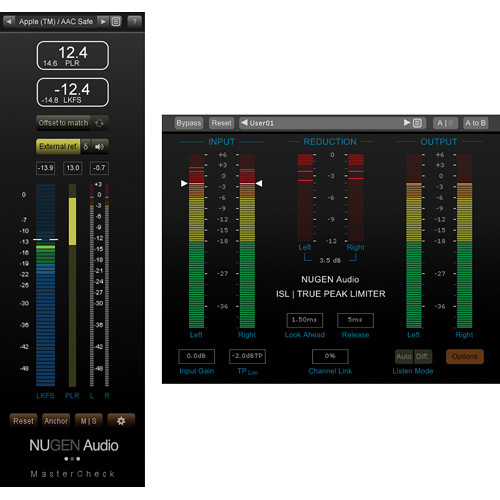Screen dimensions: 500x500
Task: Click the Channel Link label
Action: tap(330, 371)
